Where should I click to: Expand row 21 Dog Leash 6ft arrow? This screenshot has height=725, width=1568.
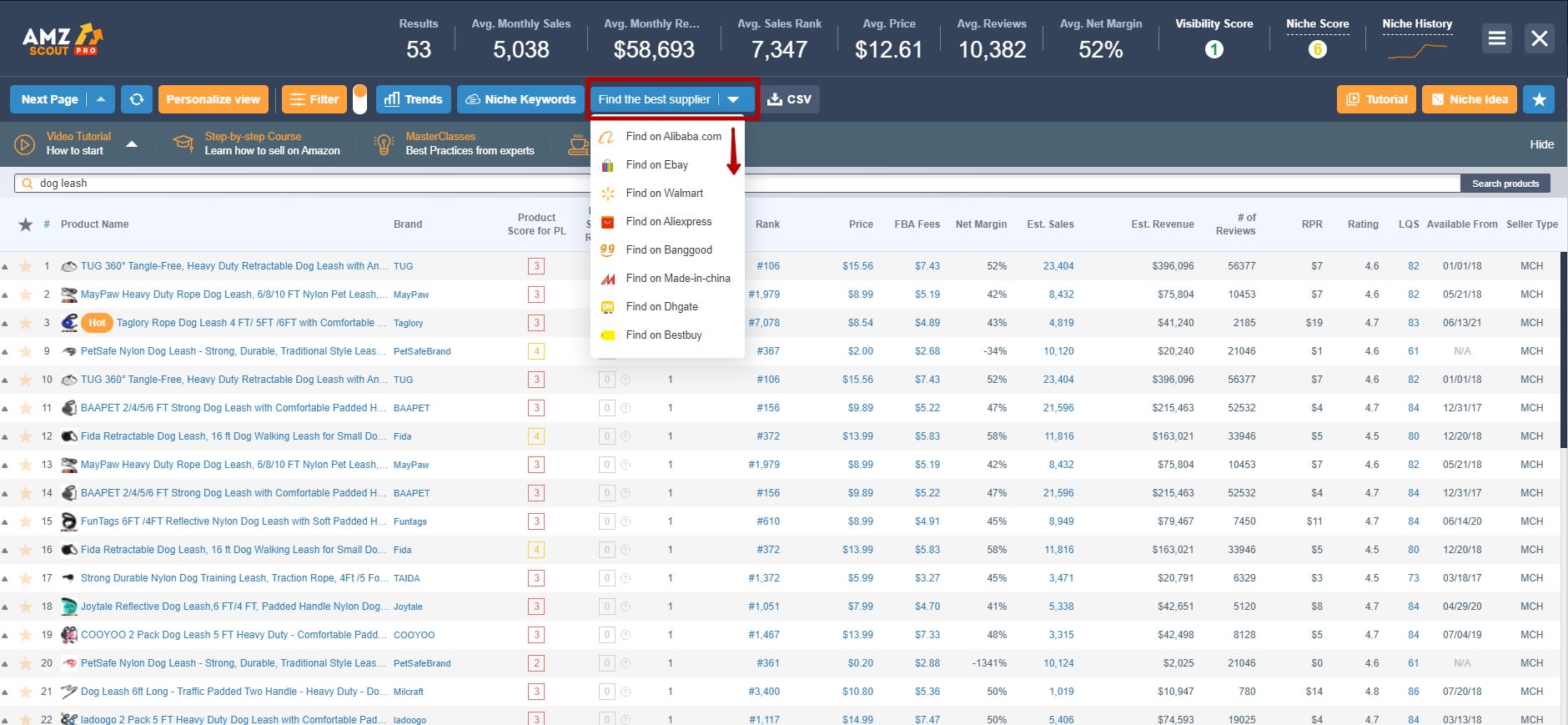(x=5, y=692)
